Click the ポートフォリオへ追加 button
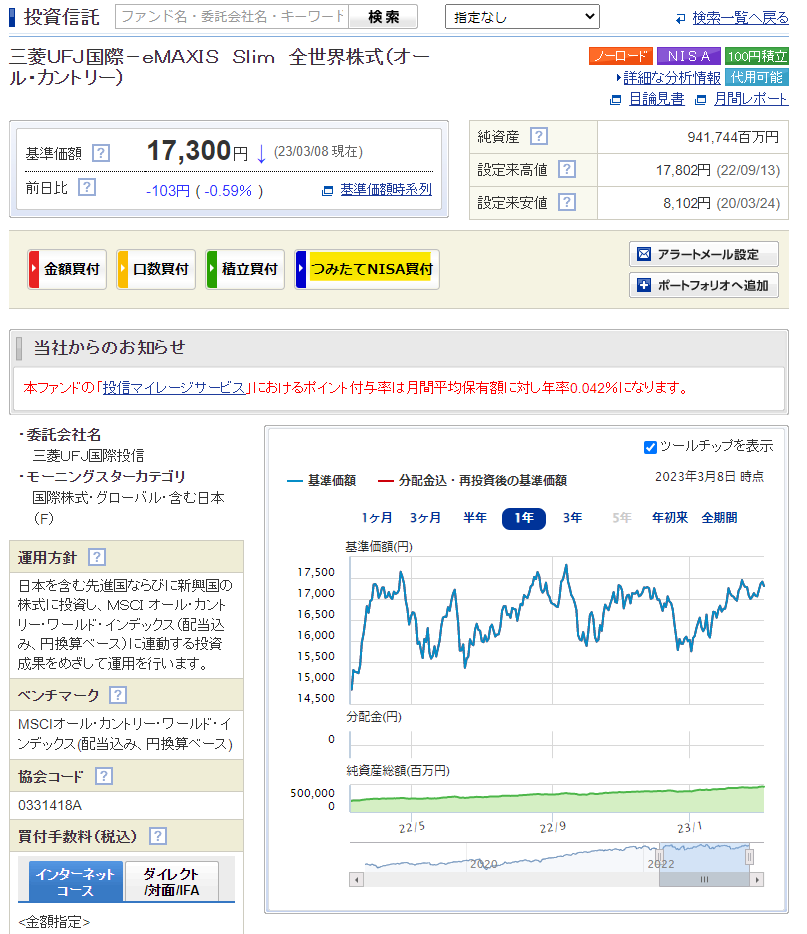This screenshot has width=807, height=934. [704, 285]
